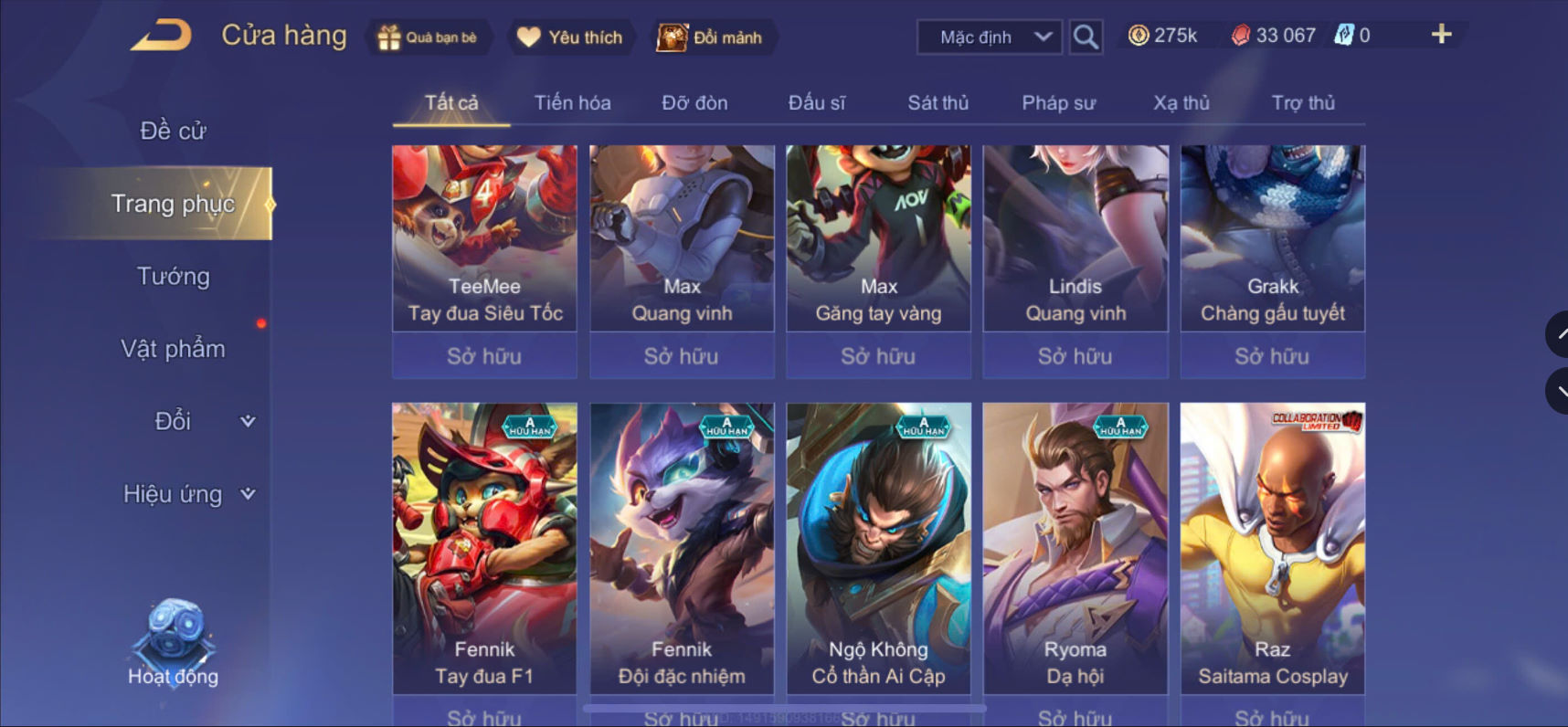Tap the red ruby balance icon
The height and width of the screenshot is (727, 1568).
tap(1240, 36)
